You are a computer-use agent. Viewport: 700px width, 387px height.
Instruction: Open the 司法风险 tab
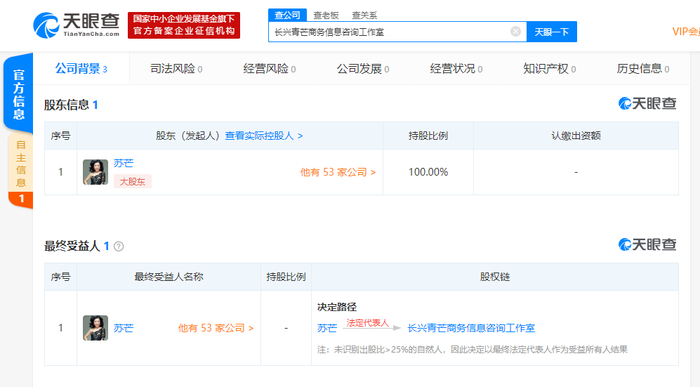click(176, 69)
